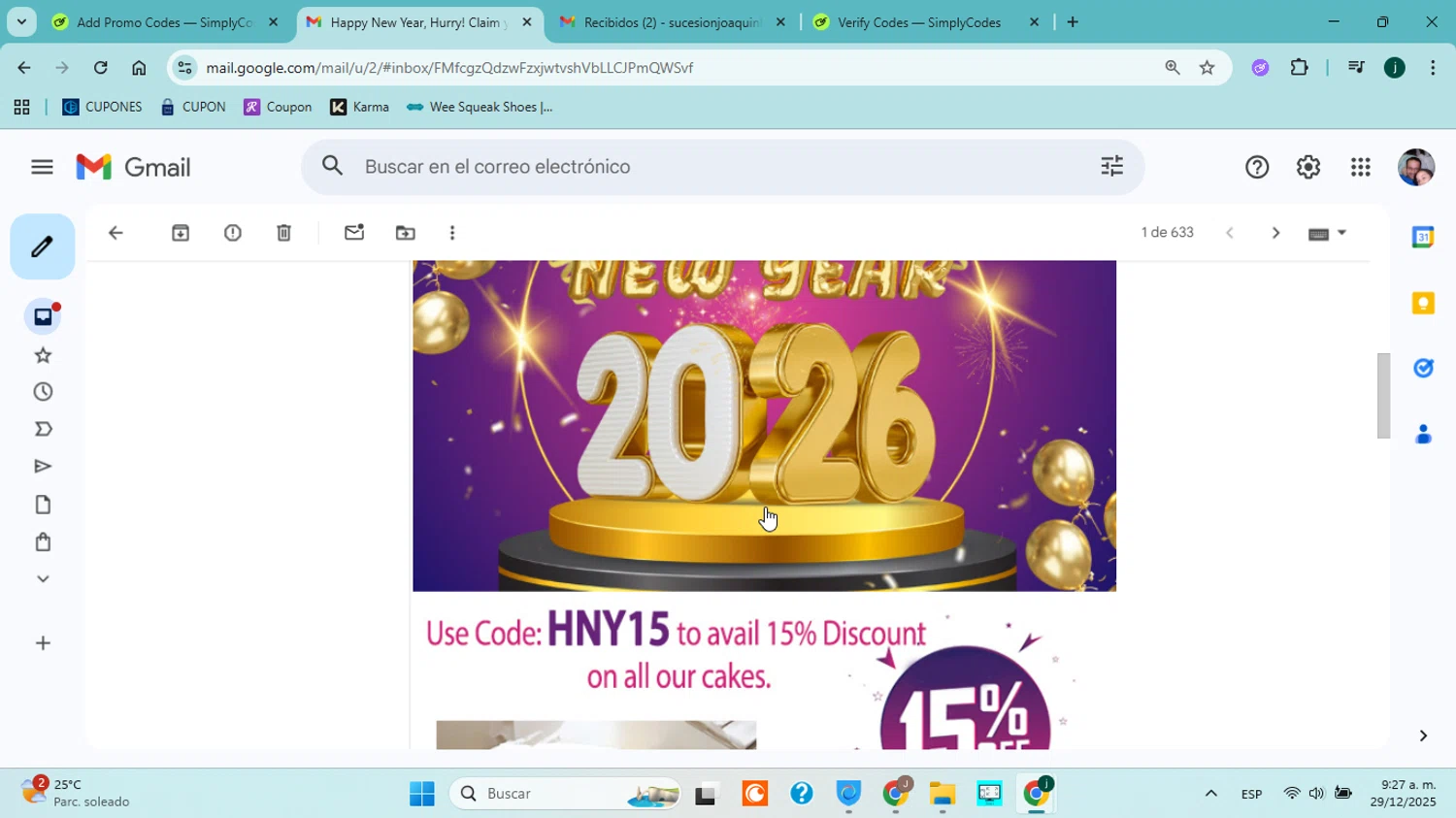Close the Happy New Year tab
This screenshot has height=818, width=1456.
[x=527, y=22]
